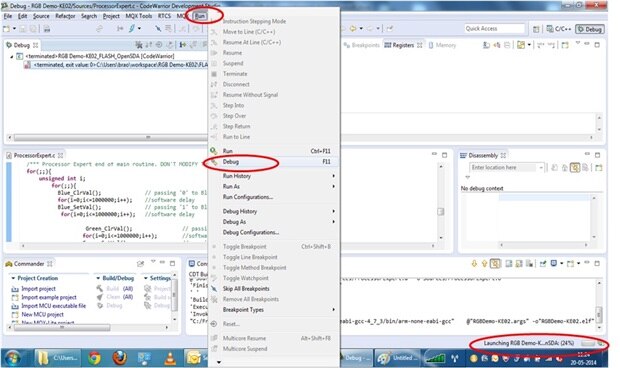The width and height of the screenshot is (620, 368).
Task: Click Import example project link
Action: click(49, 297)
